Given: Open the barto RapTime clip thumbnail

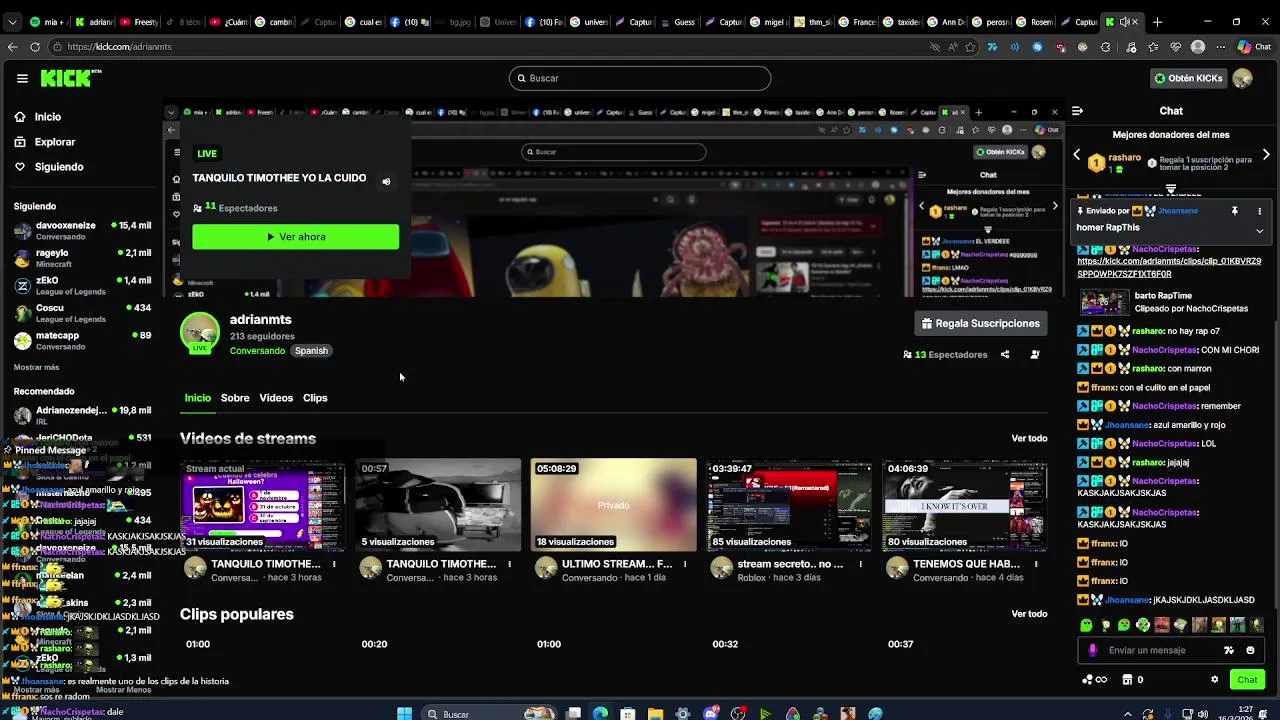Looking at the screenshot, I should pyautogui.click(x=1104, y=301).
